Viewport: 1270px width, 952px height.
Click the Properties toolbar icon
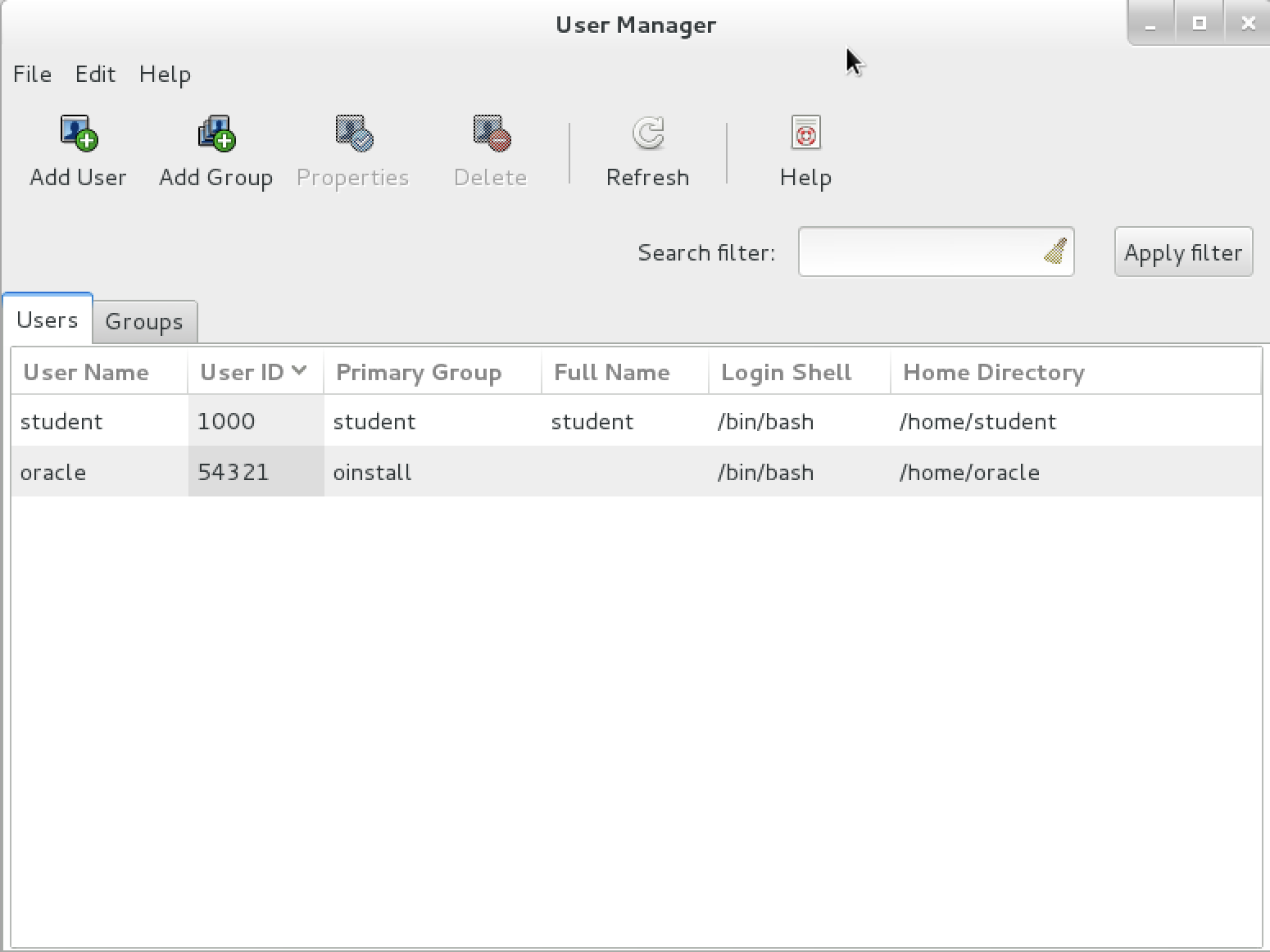(x=354, y=134)
